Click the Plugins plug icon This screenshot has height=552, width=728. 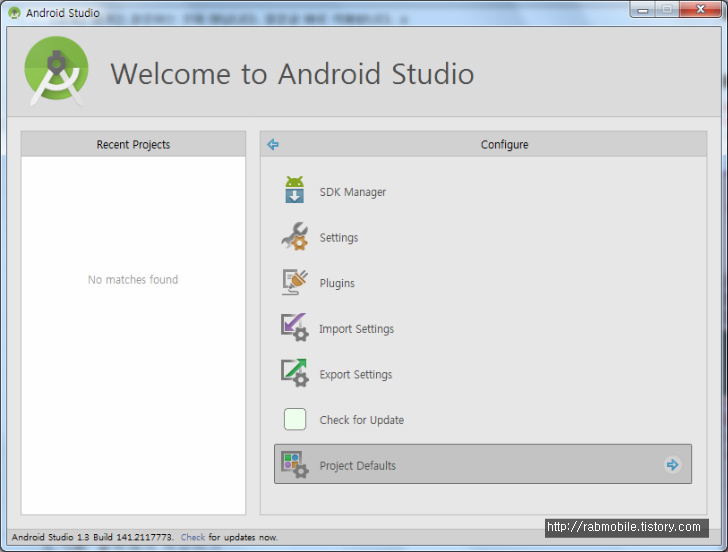pos(294,282)
